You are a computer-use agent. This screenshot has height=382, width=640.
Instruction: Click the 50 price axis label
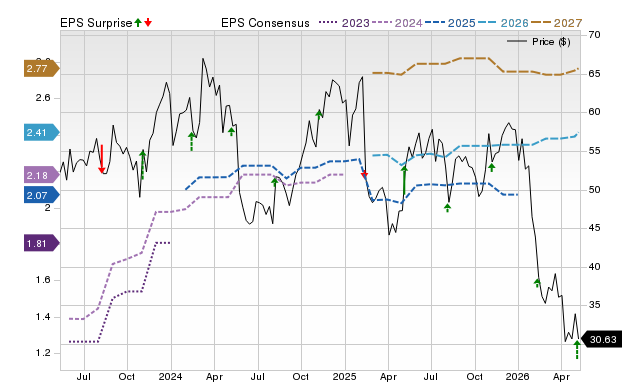(594, 190)
